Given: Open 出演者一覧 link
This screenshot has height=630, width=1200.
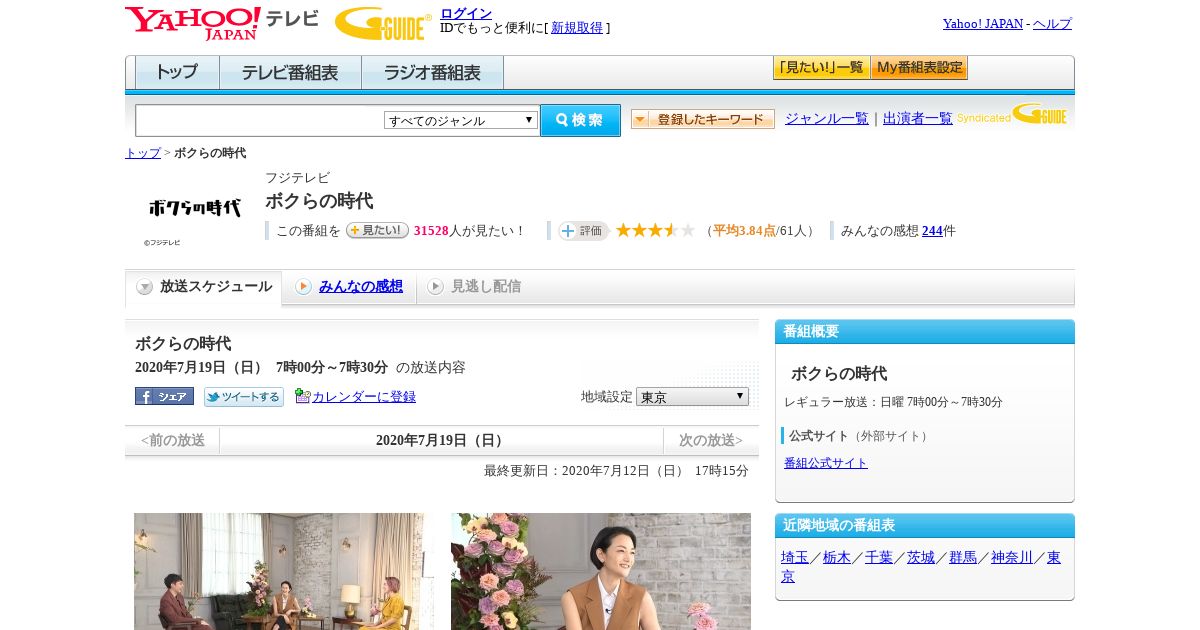Looking at the screenshot, I should point(918,119).
